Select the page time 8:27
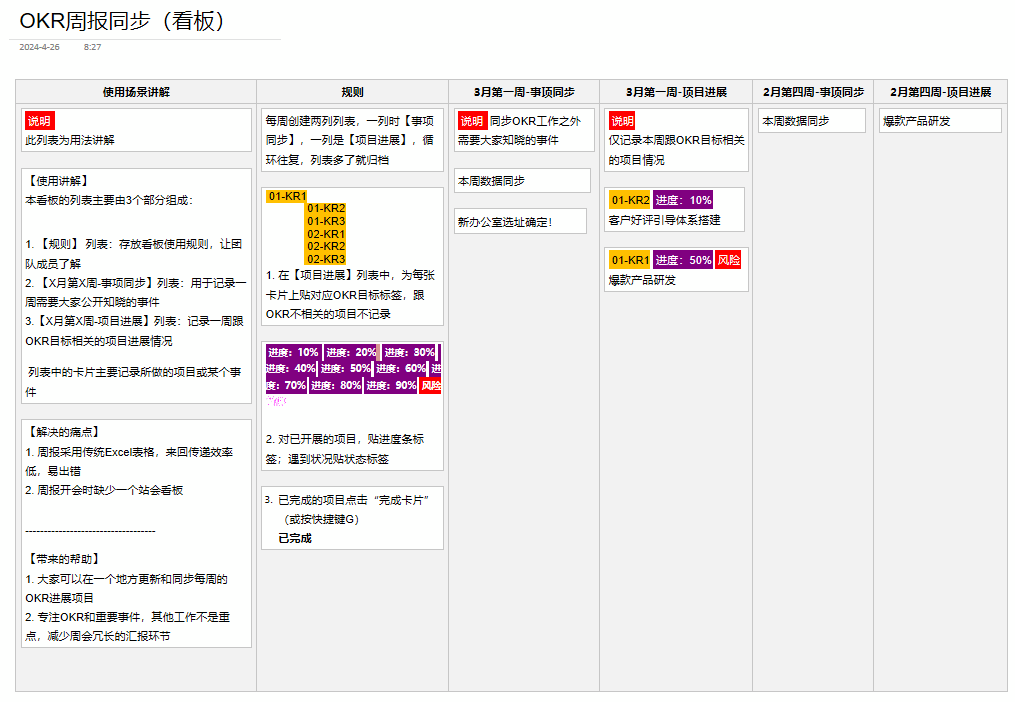 tap(93, 47)
